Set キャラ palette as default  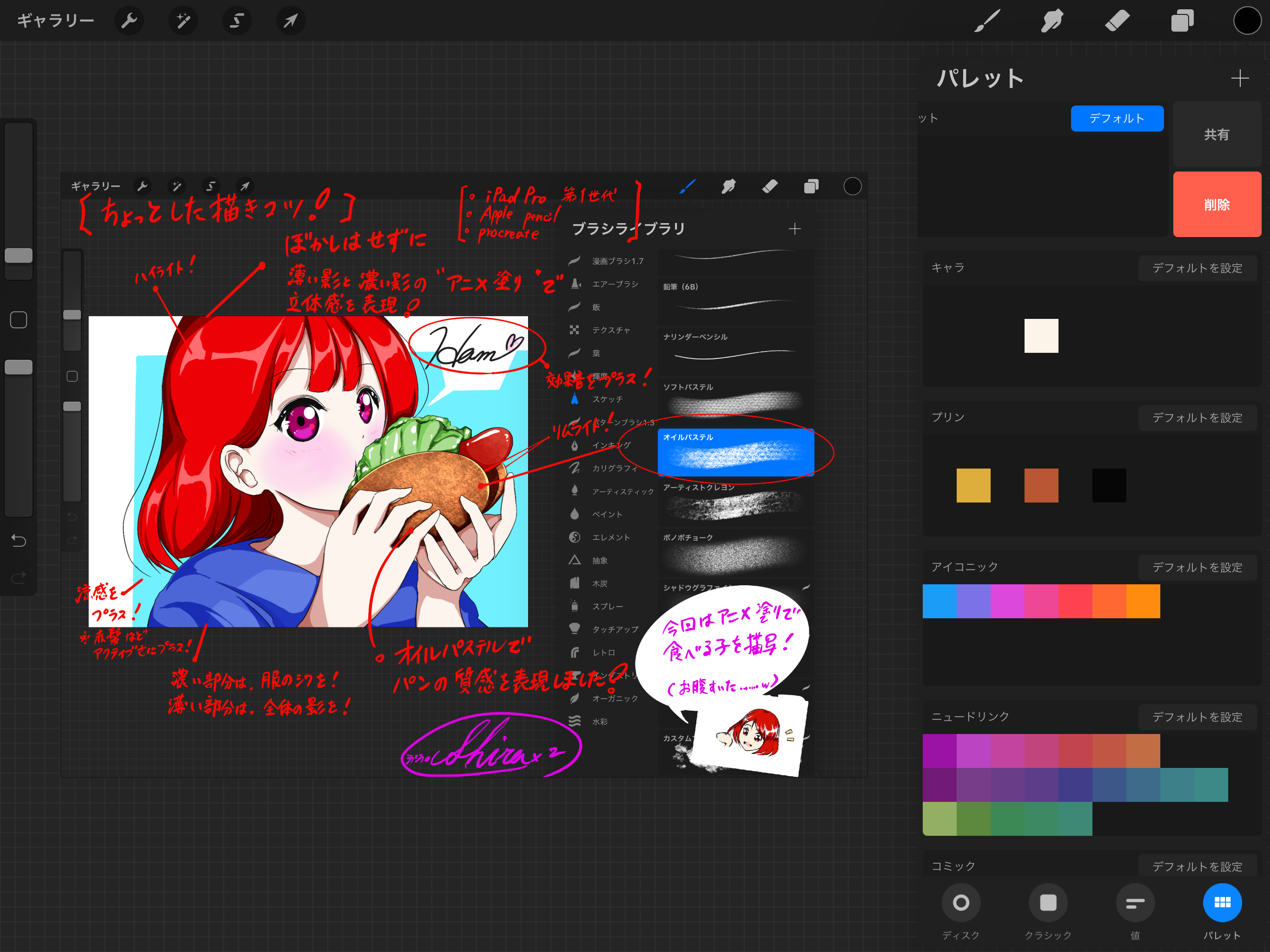[1197, 268]
